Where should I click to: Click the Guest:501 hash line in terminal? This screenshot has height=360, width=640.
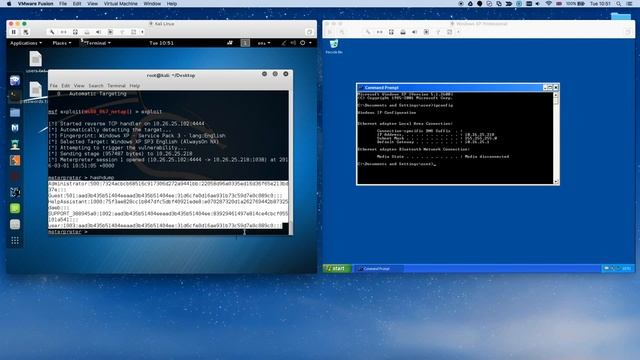point(165,196)
